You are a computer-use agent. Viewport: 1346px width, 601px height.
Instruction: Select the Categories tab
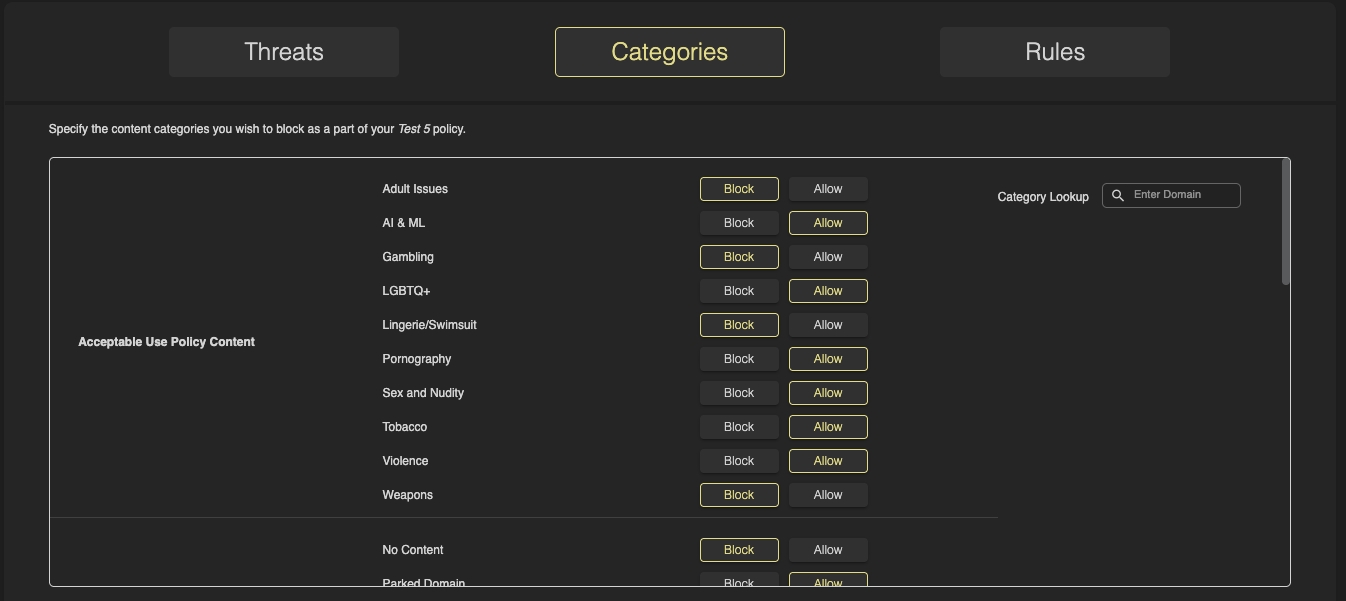(669, 52)
